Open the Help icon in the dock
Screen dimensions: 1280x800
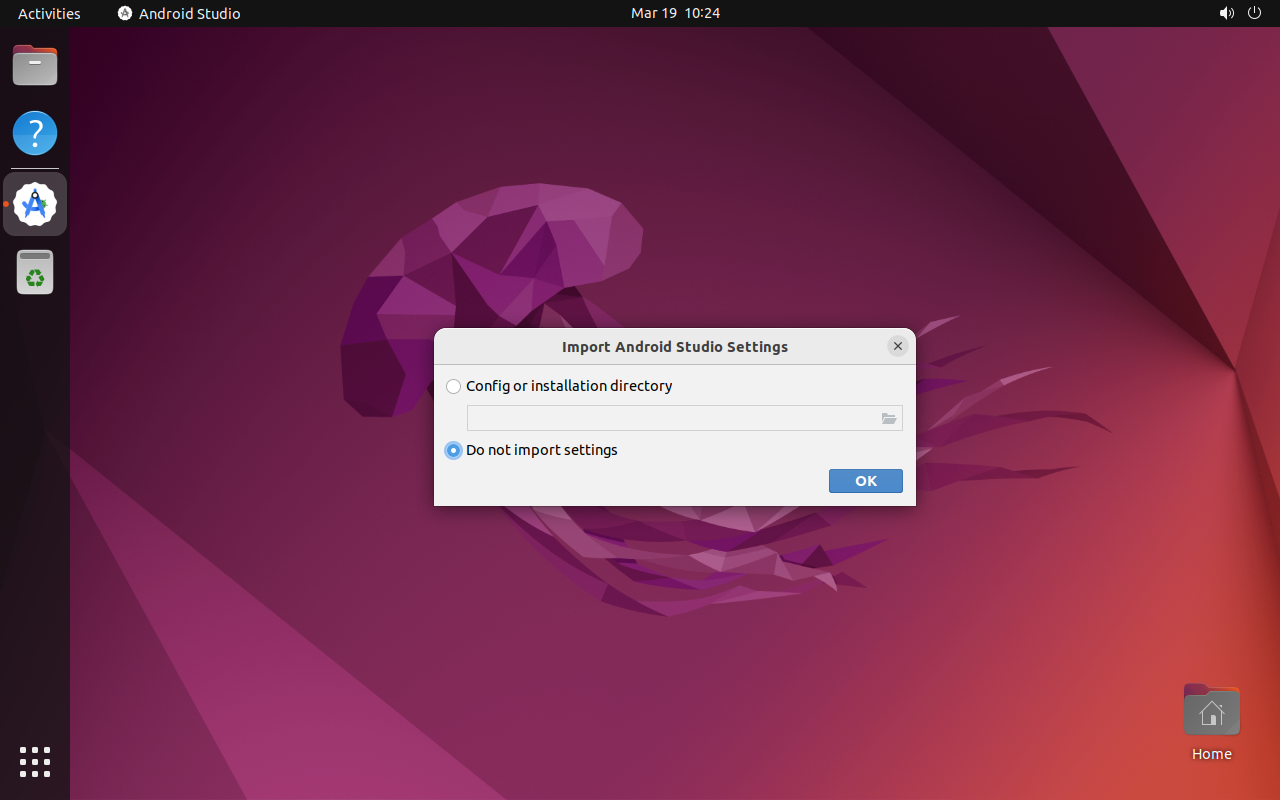click(x=35, y=133)
